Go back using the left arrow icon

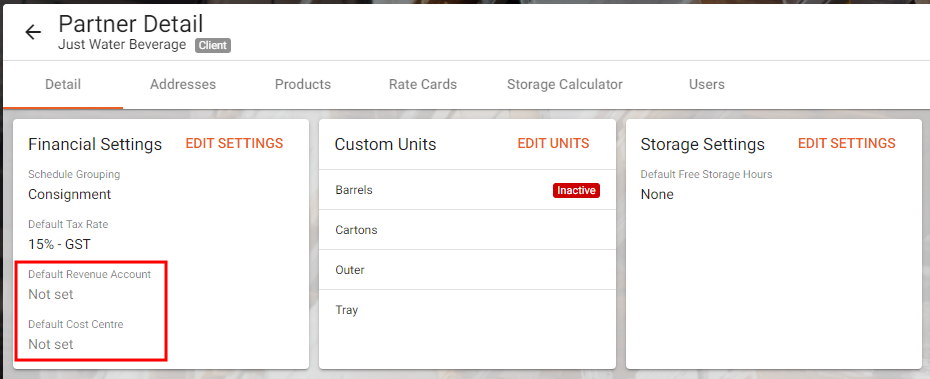pos(33,32)
